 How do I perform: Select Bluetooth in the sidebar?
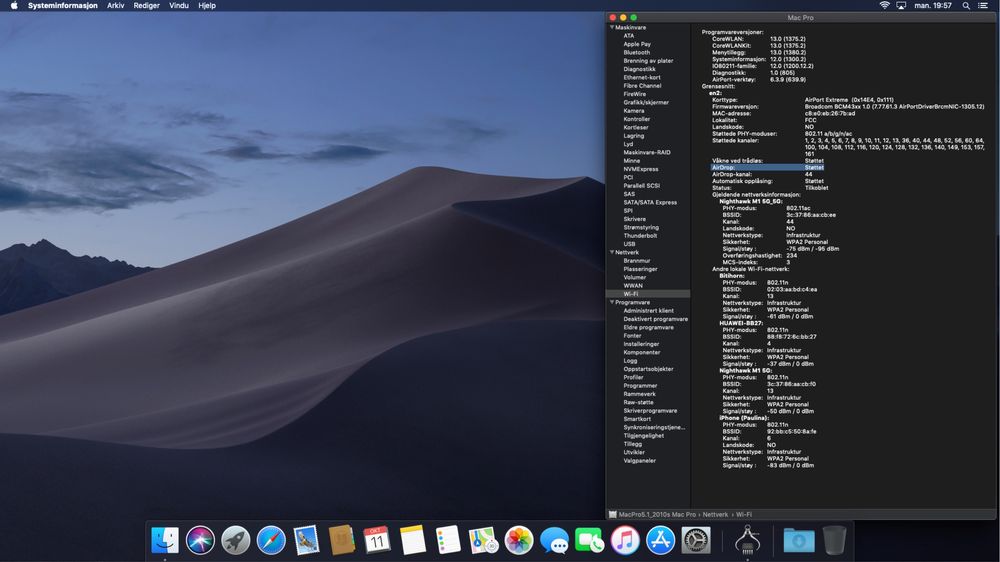636,52
